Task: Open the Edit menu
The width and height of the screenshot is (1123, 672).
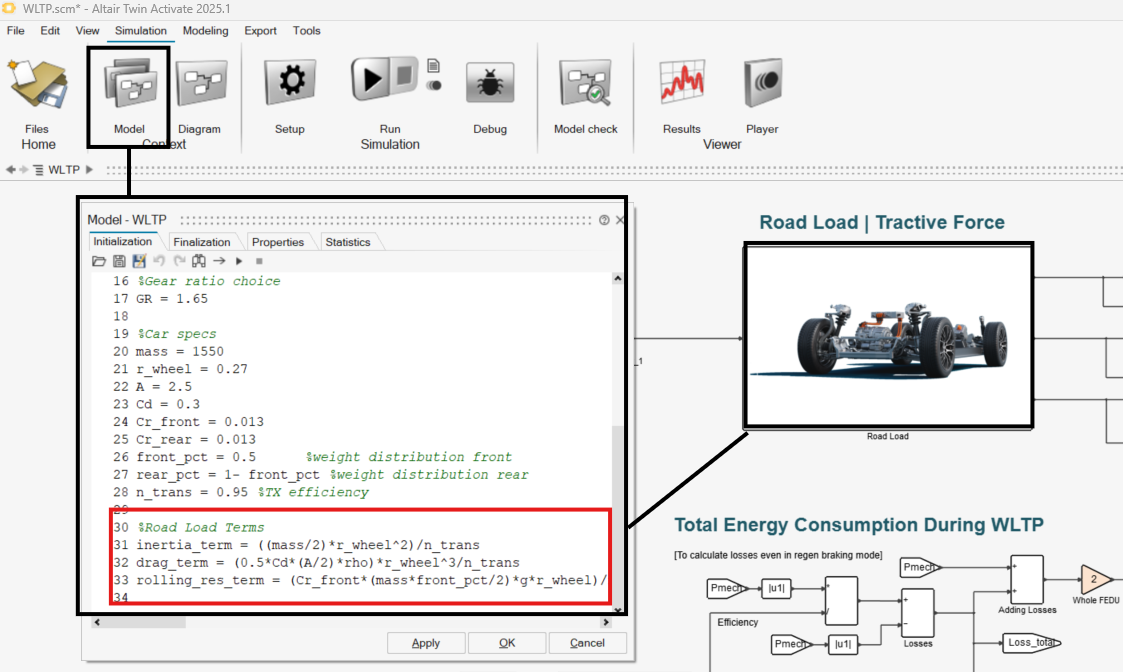Action: click(x=50, y=31)
